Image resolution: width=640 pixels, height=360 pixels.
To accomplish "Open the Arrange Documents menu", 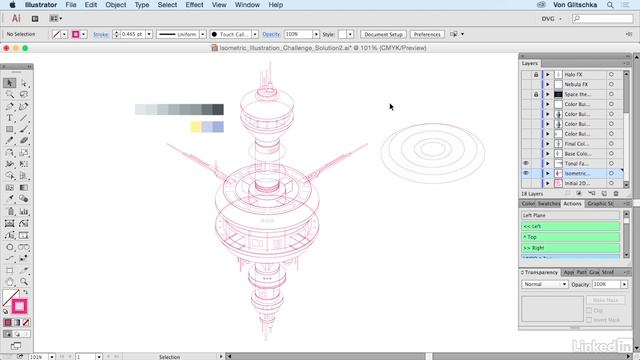I will (x=56, y=18).
